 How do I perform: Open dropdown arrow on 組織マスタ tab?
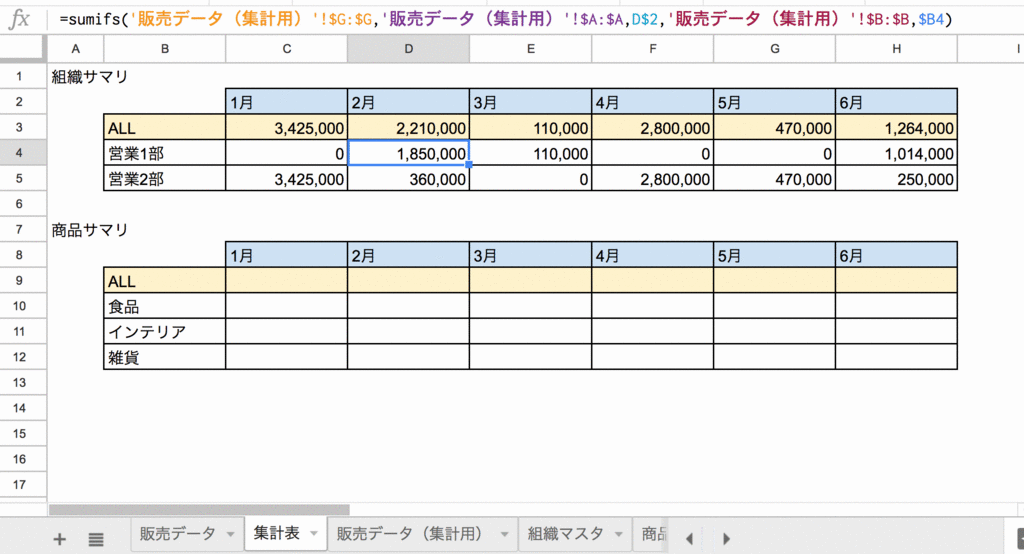[x=618, y=534]
